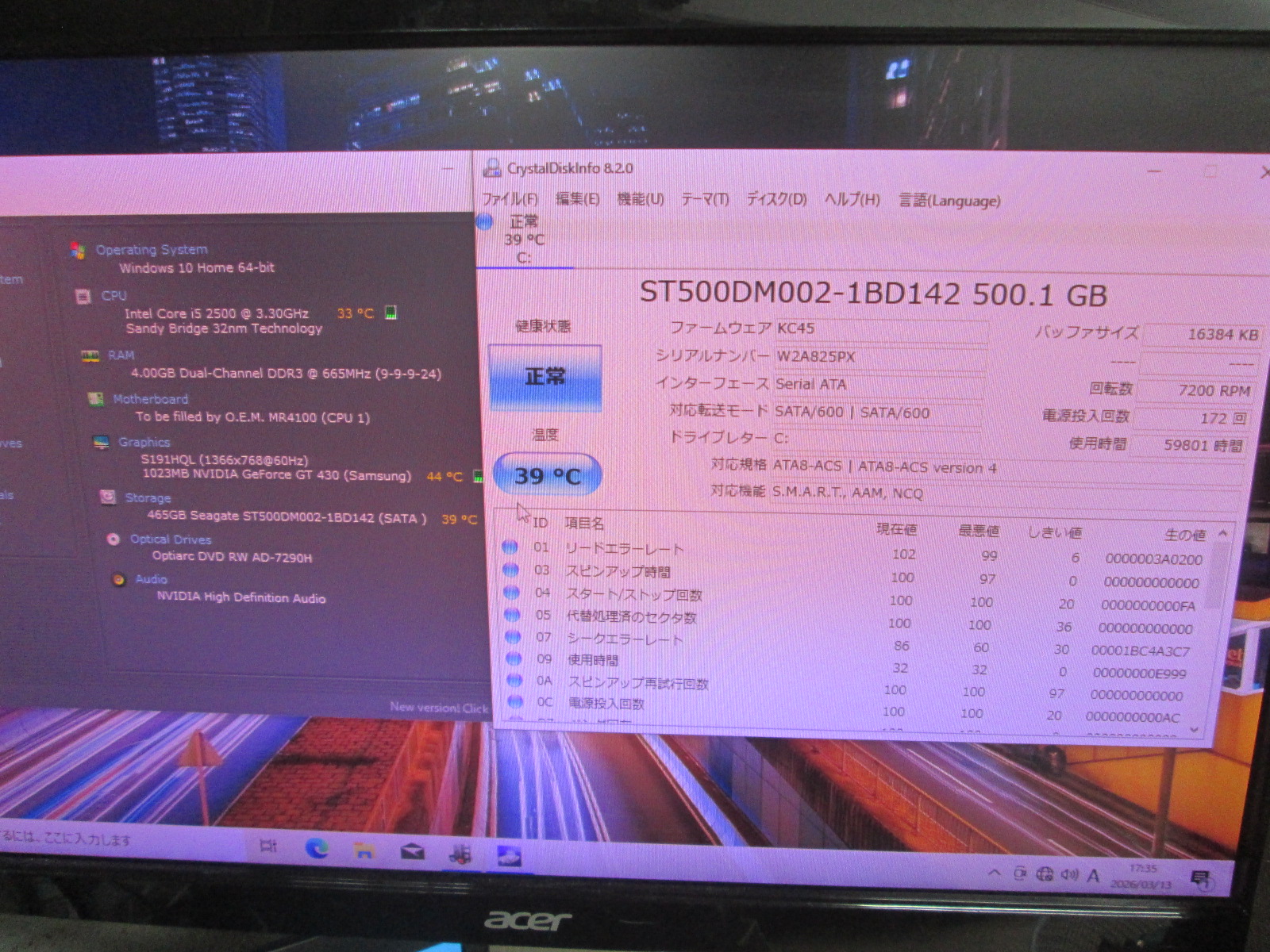Click the Operating System icon in Speccy
1270x952 pixels.
point(78,251)
